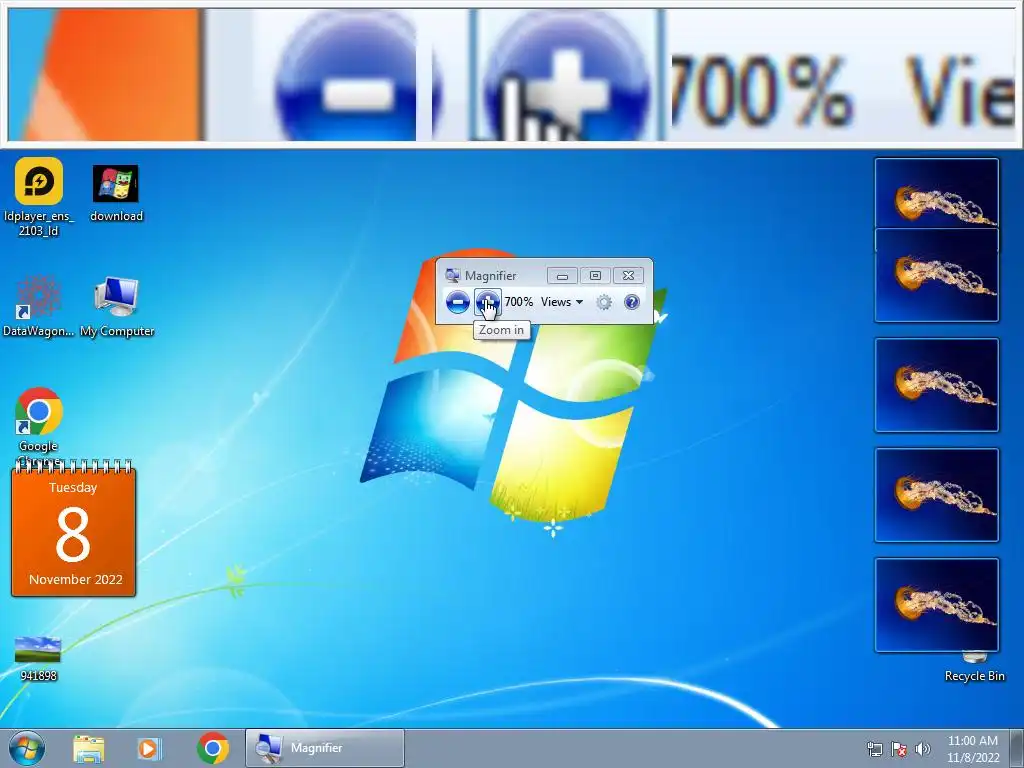This screenshot has height=768, width=1024.
Task: Open Windows Explorer from the taskbar
Action: point(89,748)
